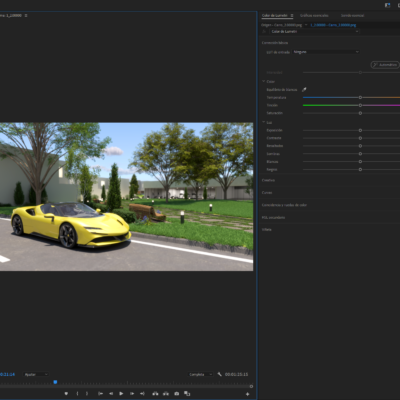Click the Negros slider handle
This screenshot has height=400, width=400.
tap(360, 169)
